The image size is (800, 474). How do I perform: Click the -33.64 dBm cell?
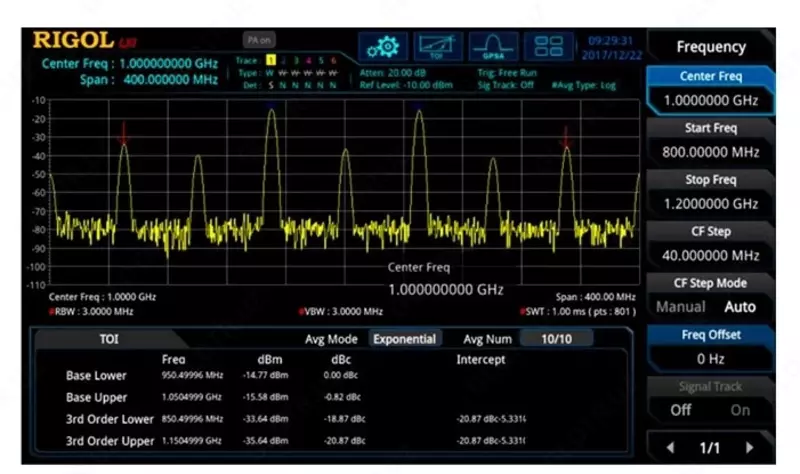pos(265,419)
